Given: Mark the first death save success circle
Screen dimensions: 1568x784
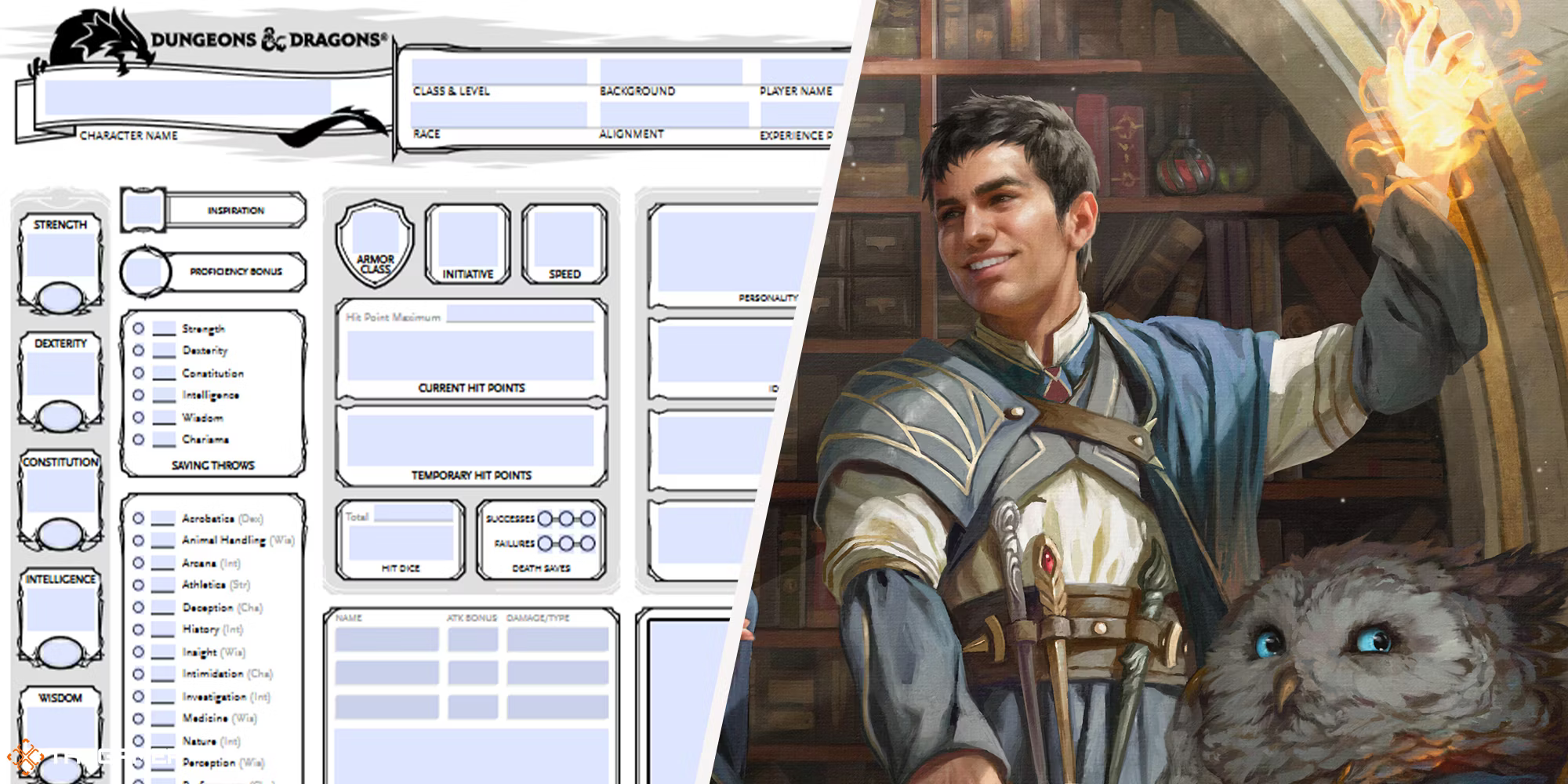Looking at the screenshot, I should click(545, 518).
